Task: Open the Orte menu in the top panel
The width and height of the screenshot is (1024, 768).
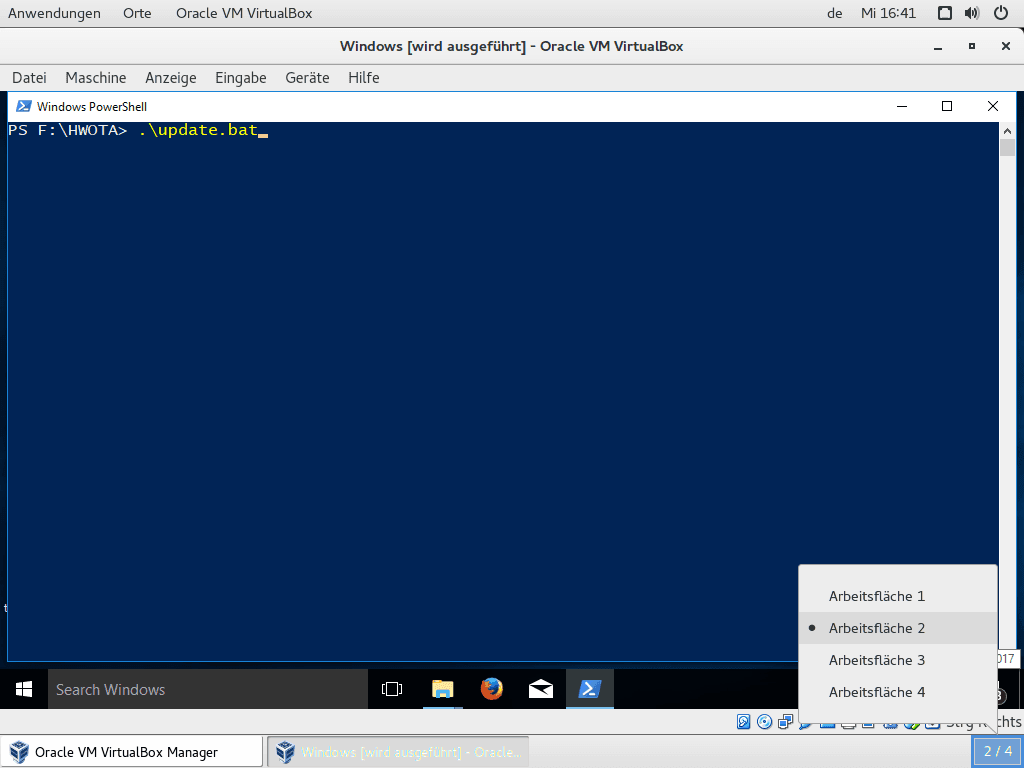Action: 137,13
